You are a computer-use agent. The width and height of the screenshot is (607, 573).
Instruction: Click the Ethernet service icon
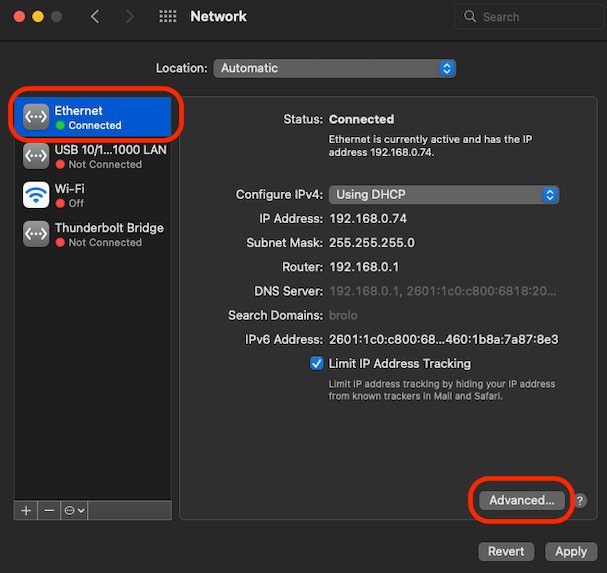coord(36,117)
